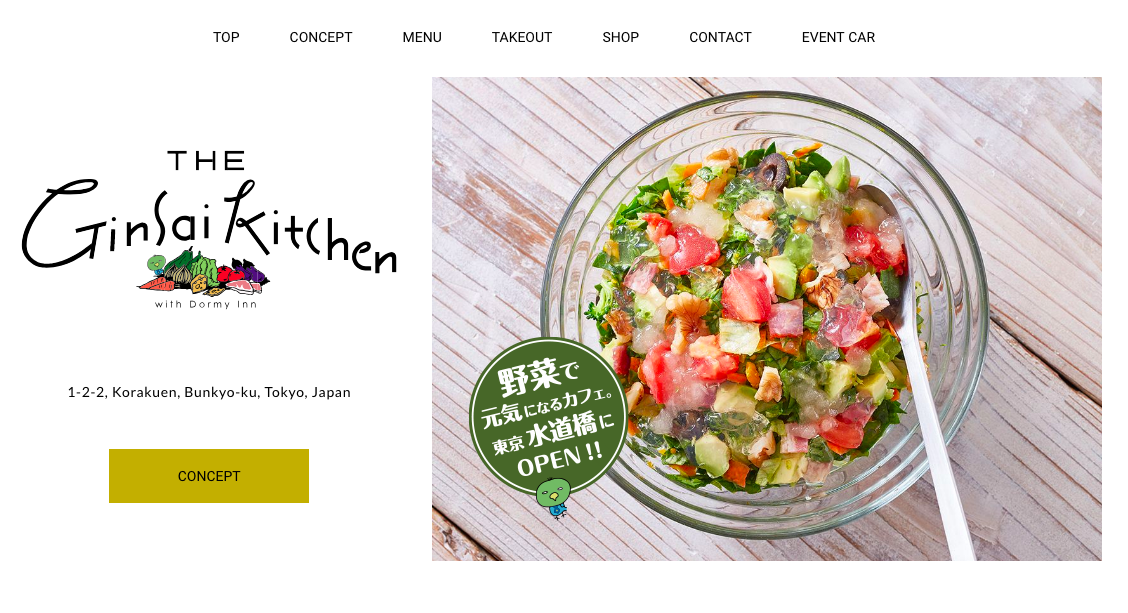Click the black olive on the salad
Image resolution: width=1128 pixels, height=613 pixels.
tap(771, 171)
